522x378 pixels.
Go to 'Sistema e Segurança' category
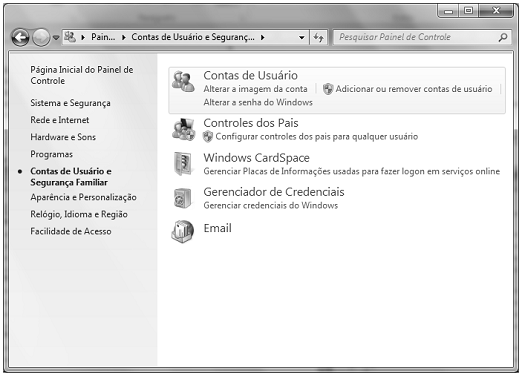[x=70, y=103]
